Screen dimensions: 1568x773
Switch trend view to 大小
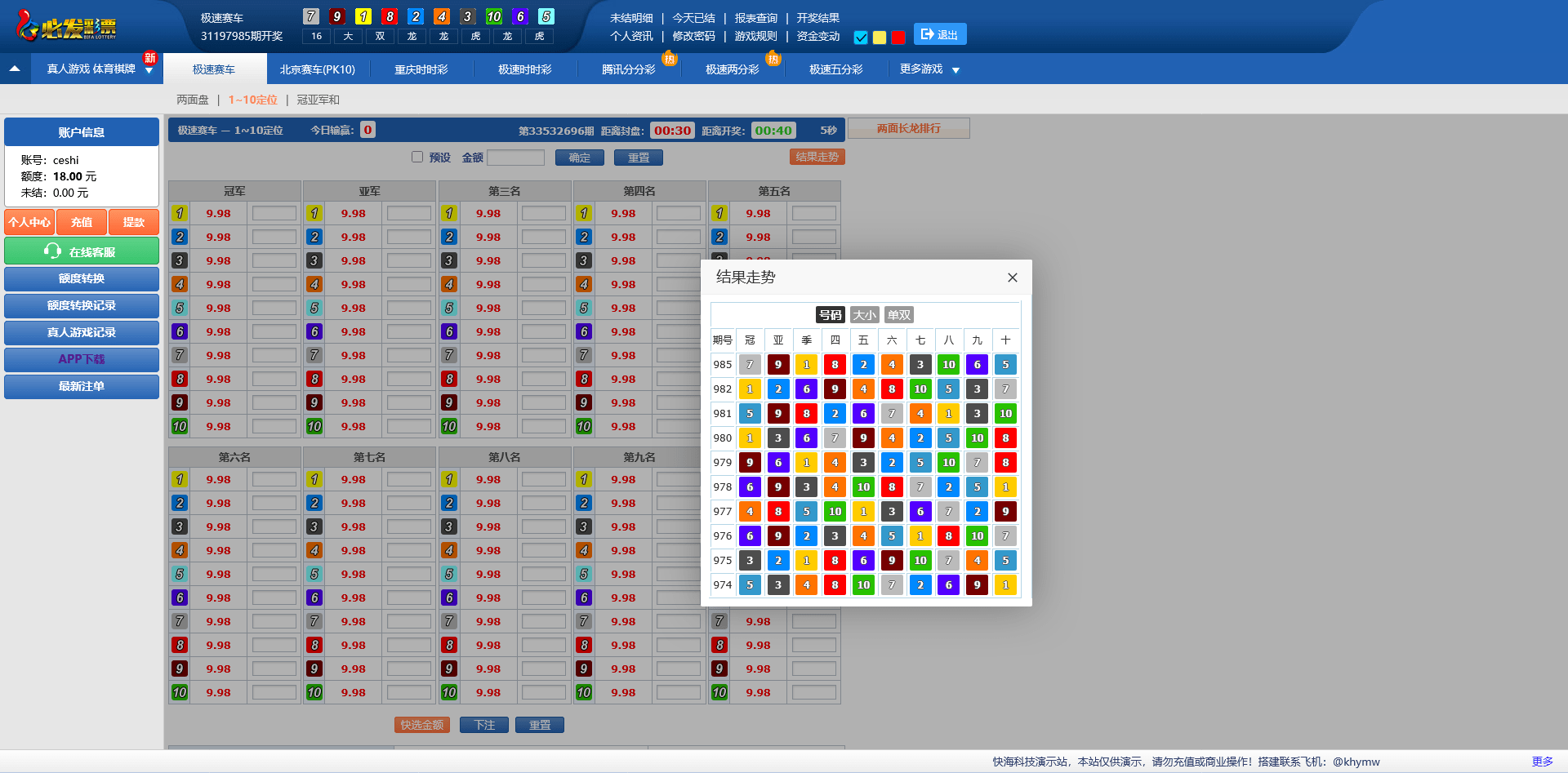(864, 315)
